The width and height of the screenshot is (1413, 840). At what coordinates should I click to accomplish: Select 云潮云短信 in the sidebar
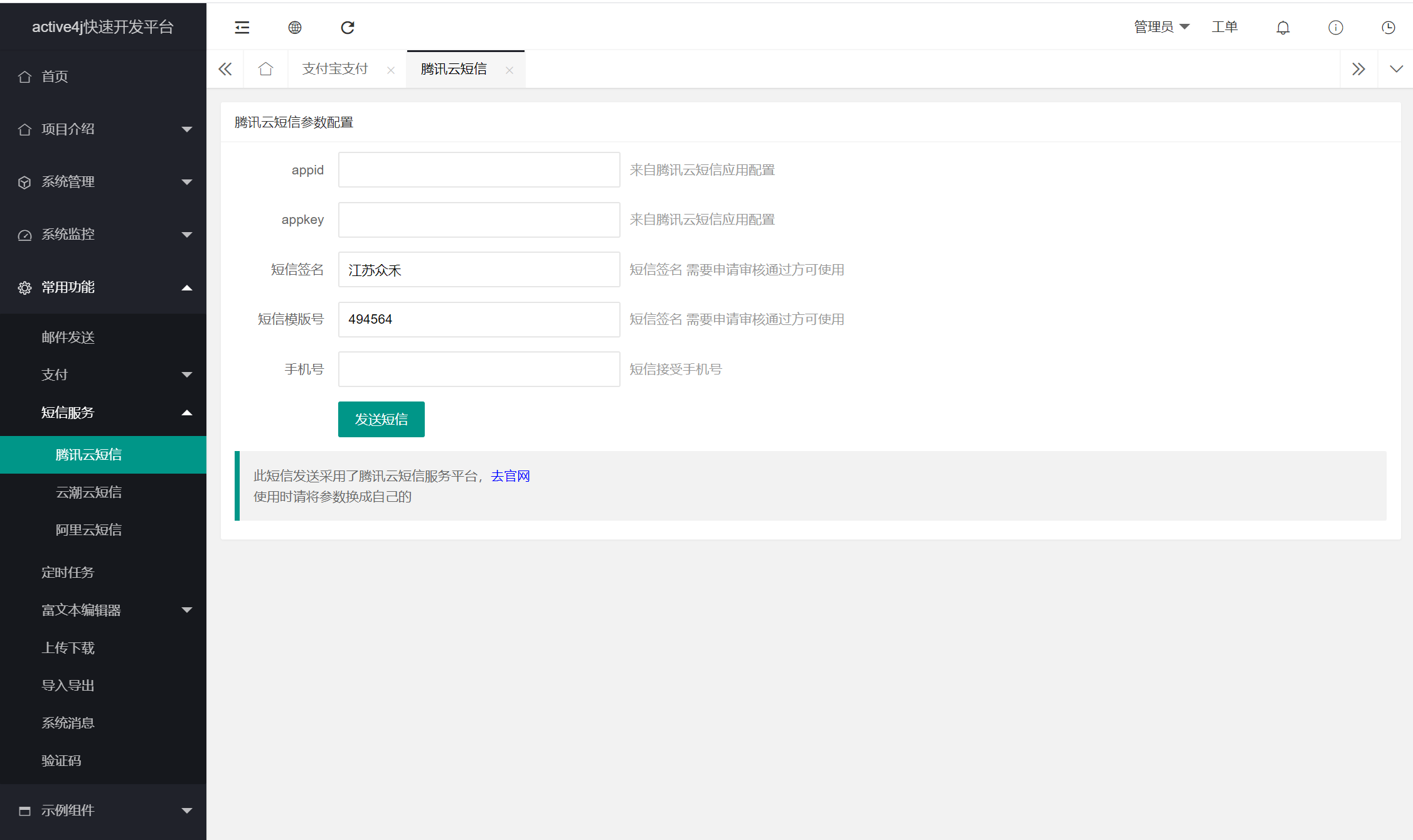coord(88,492)
